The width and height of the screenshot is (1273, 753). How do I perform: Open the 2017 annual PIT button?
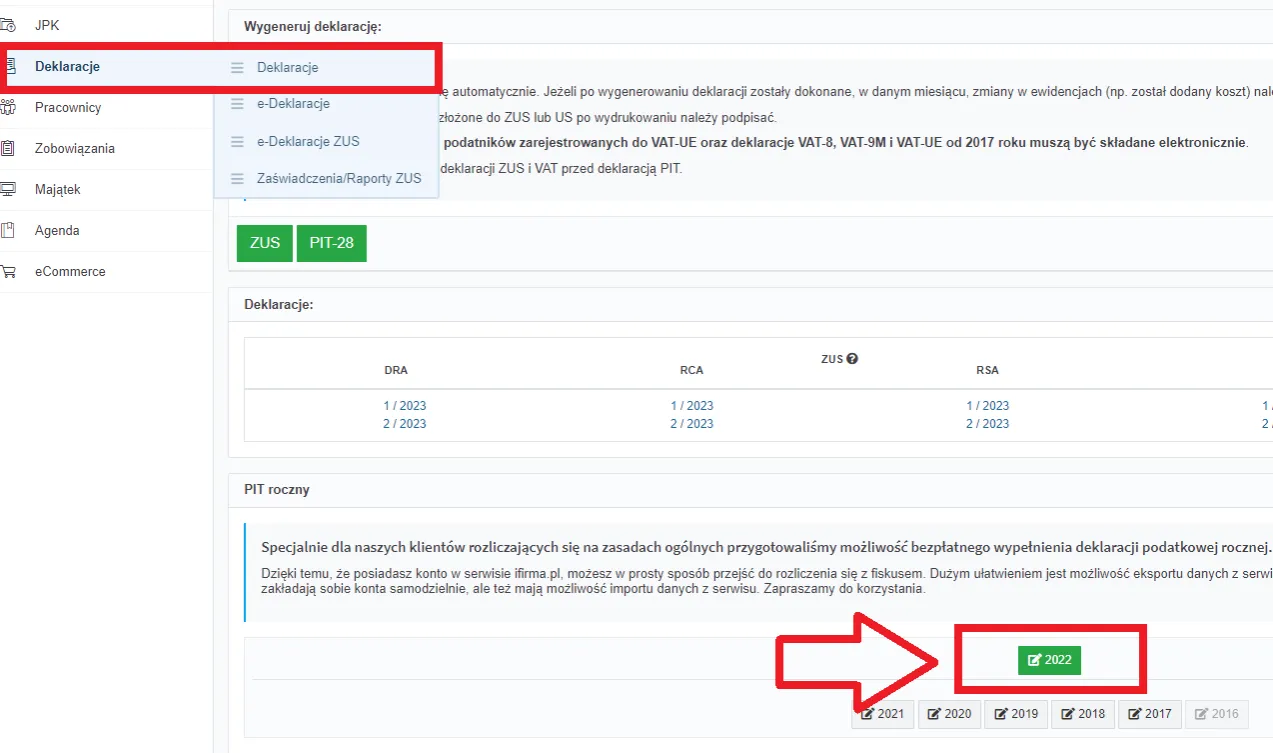pyautogui.click(x=1150, y=714)
